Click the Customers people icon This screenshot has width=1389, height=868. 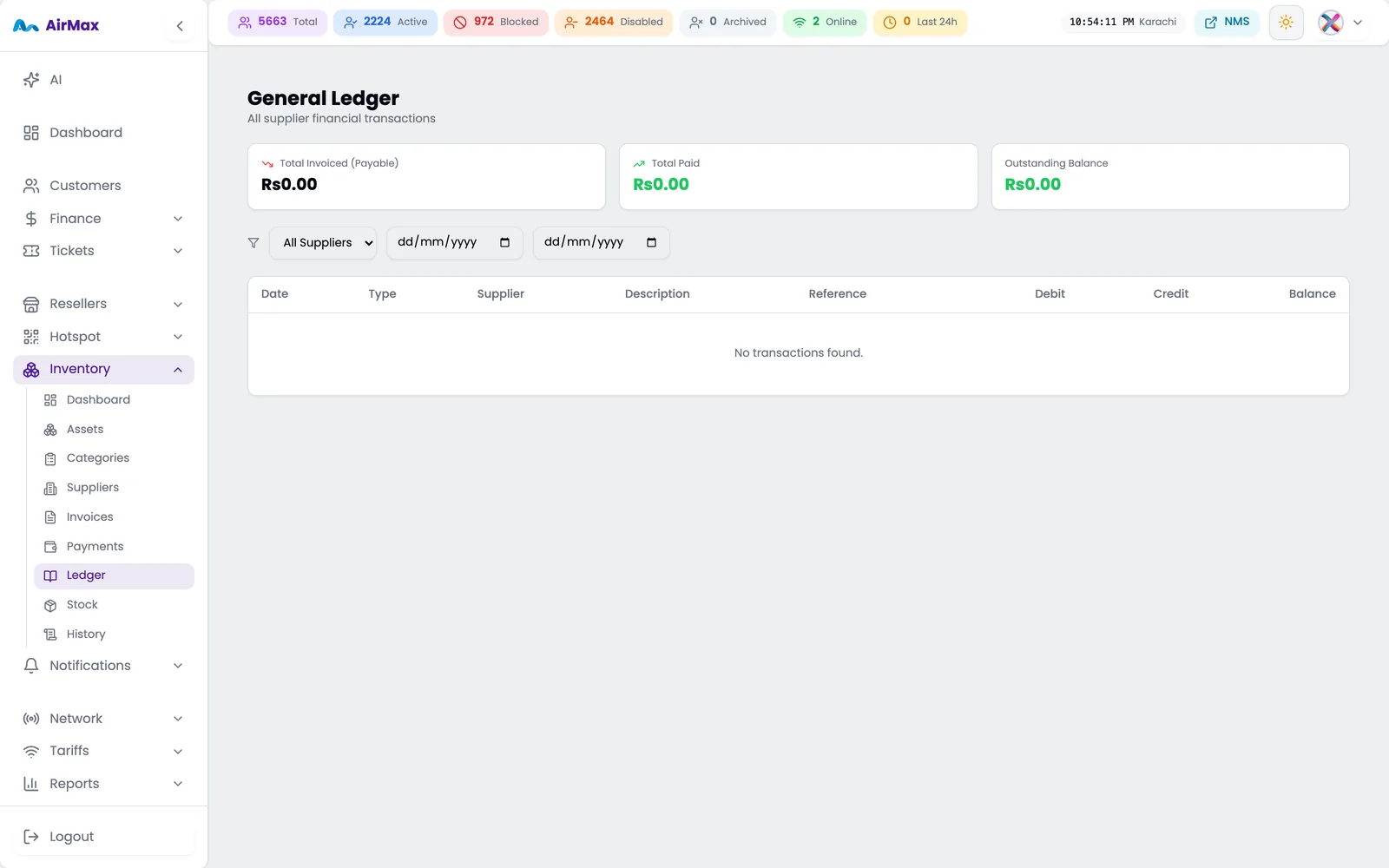31,186
